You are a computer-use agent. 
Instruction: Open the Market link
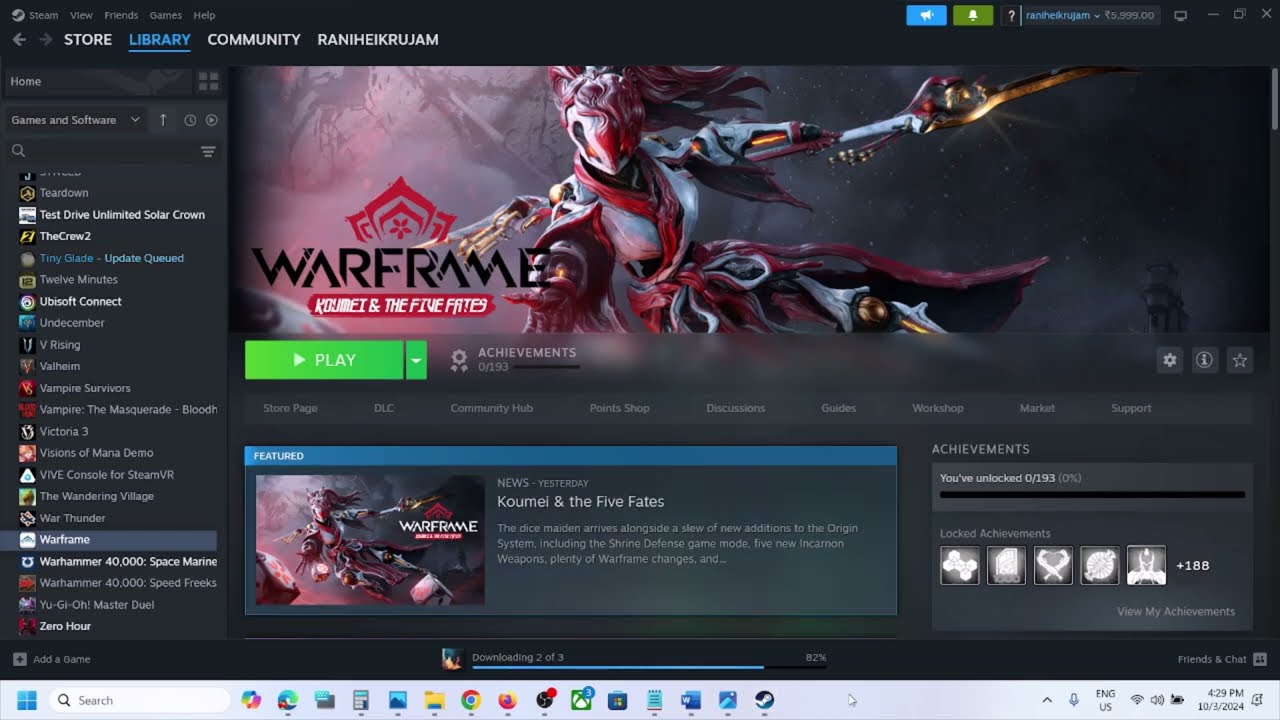click(1037, 408)
